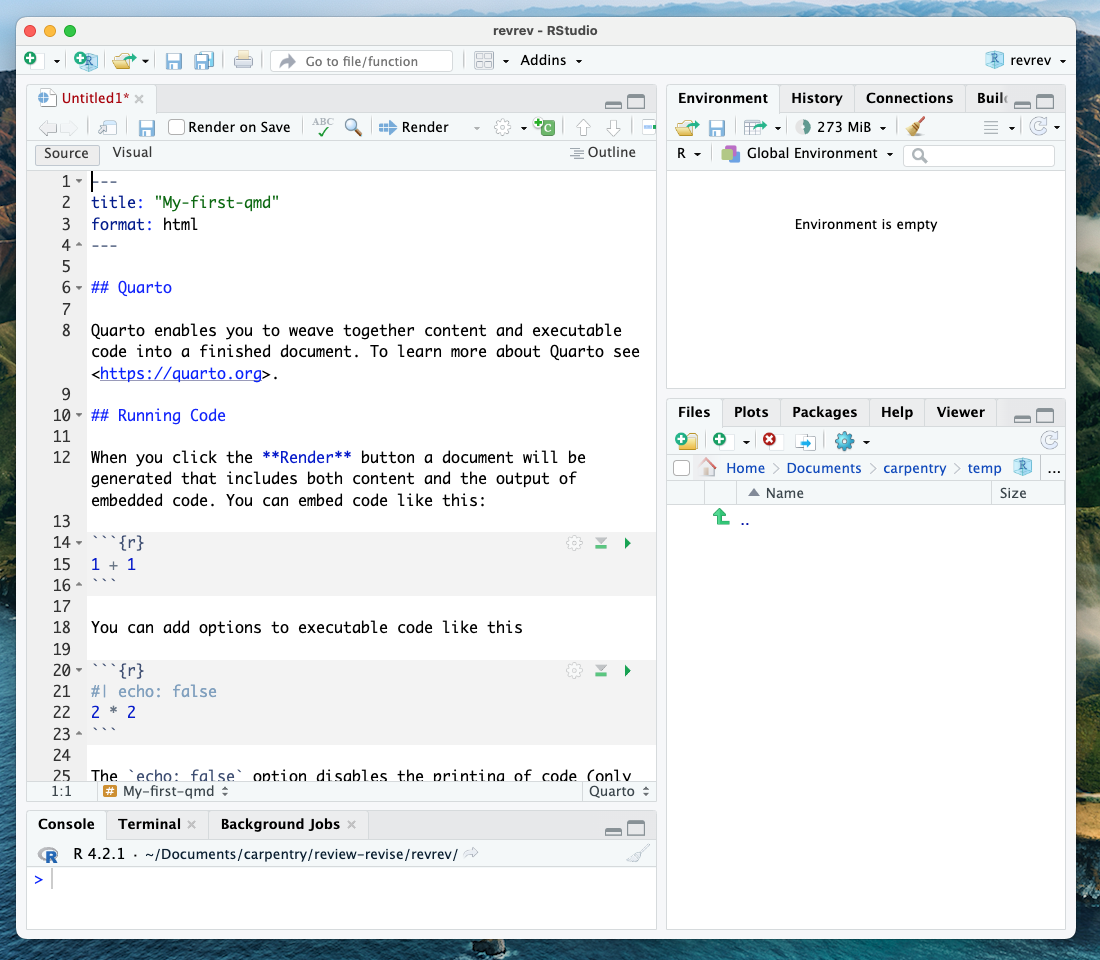
Task: Save workspace icon in Environment pane
Action: click(x=716, y=128)
